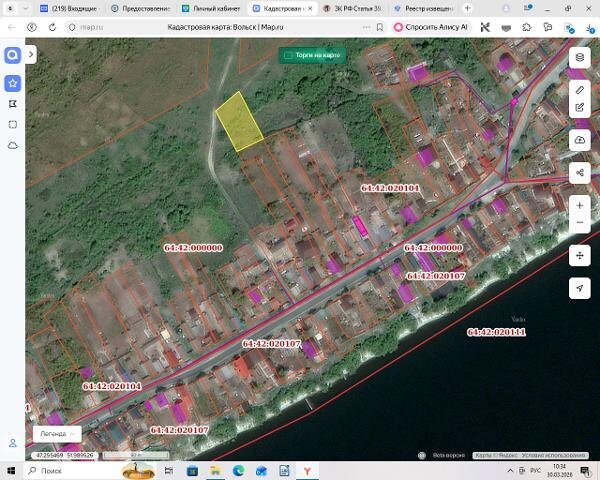The image size is (600, 480).
Task: Open a new browser tab
Action: point(467,8)
